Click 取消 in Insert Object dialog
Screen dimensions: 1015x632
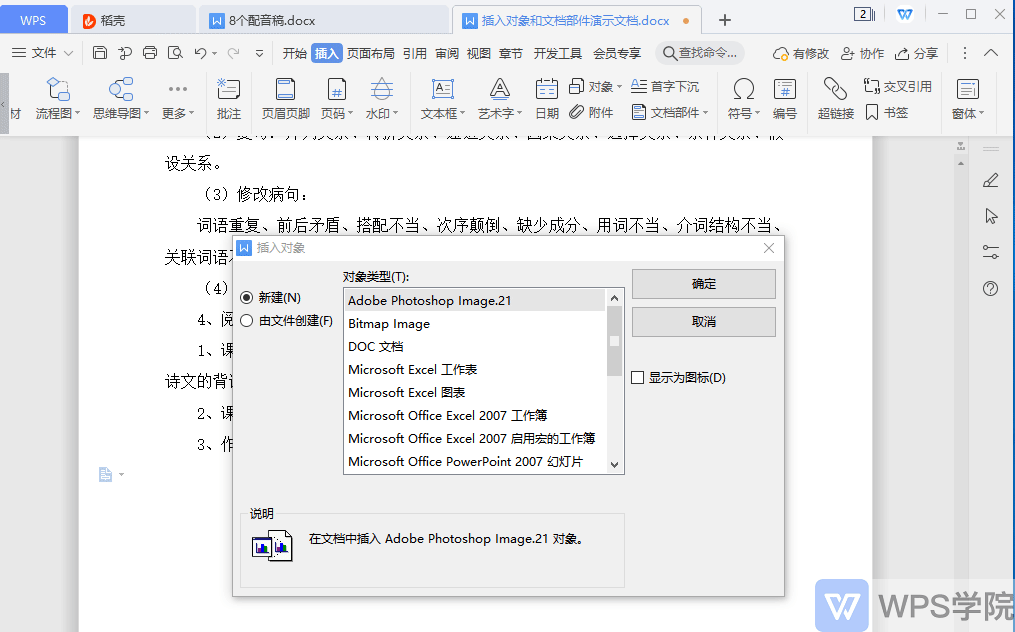point(704,321)
